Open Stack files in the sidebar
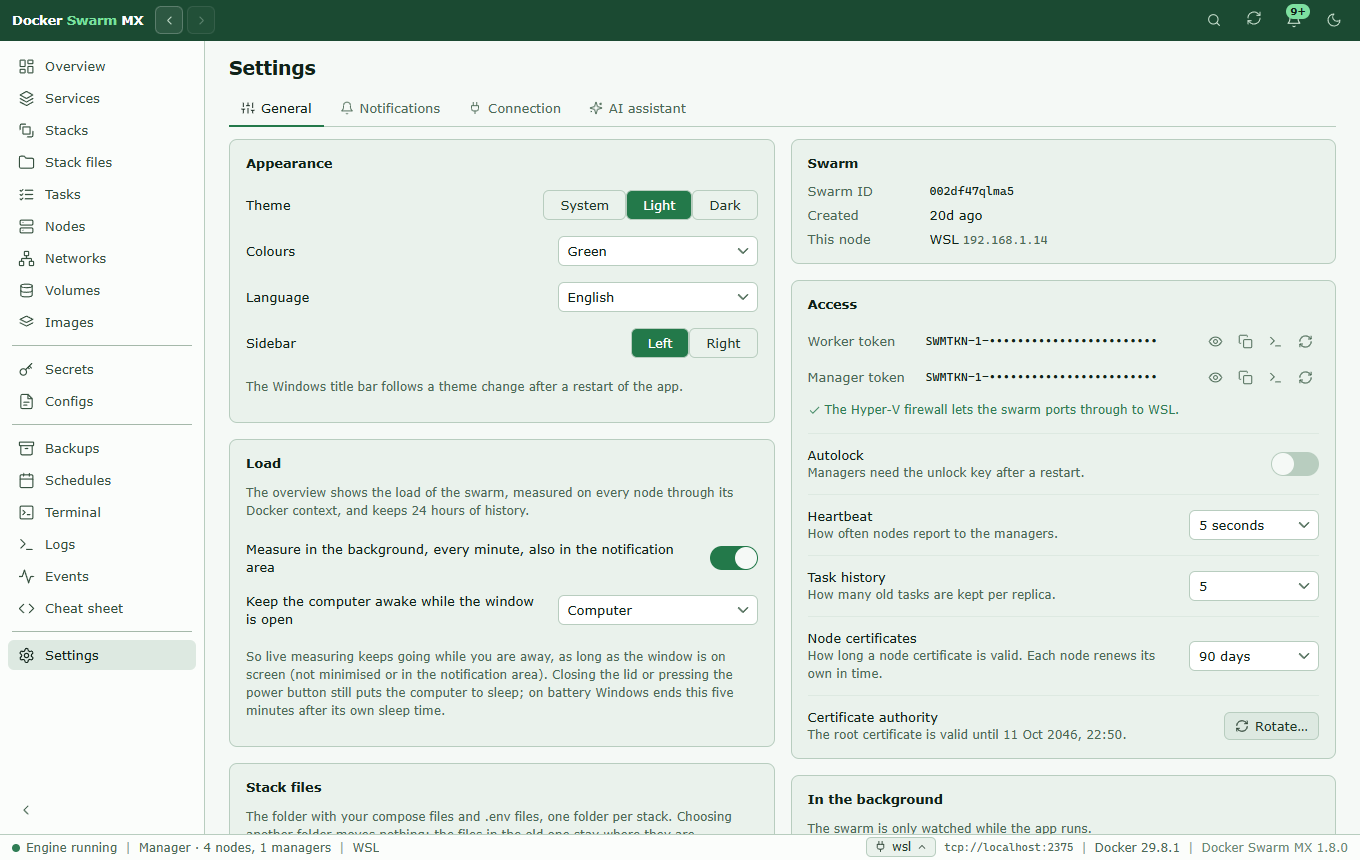1360x860 pixels. 102,163
